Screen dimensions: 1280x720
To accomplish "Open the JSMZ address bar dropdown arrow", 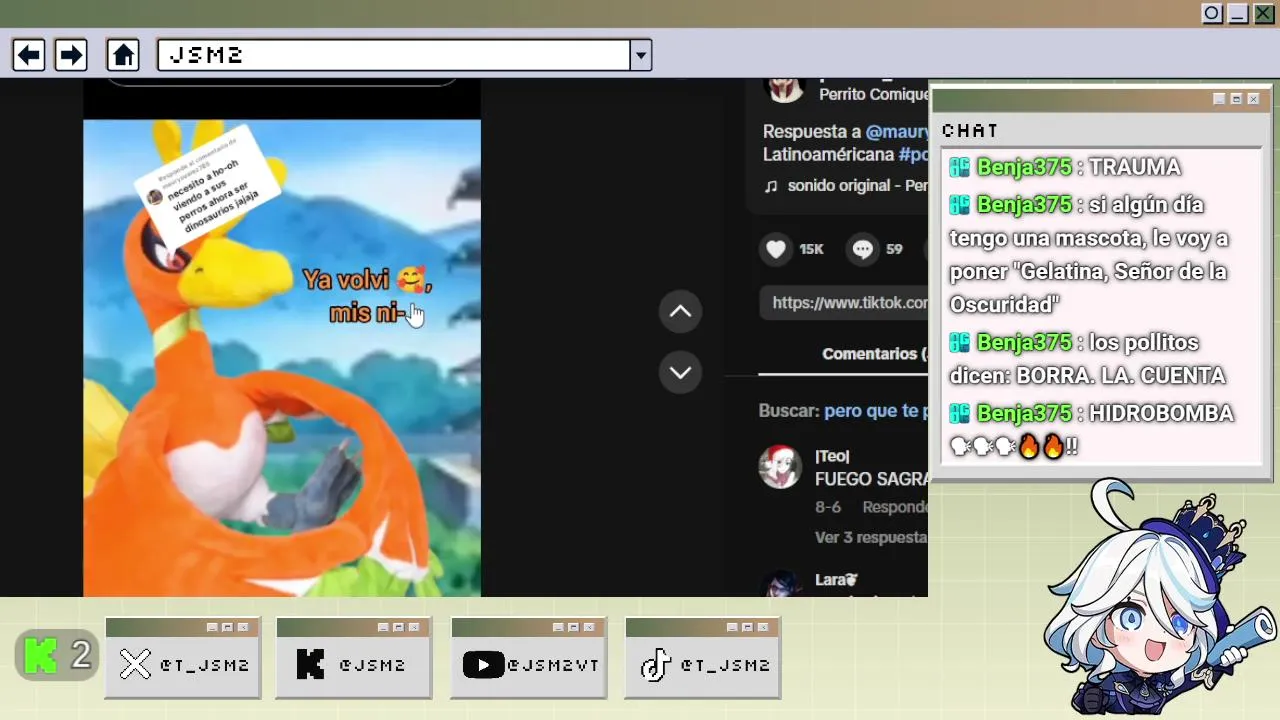I will pos(641,55).
